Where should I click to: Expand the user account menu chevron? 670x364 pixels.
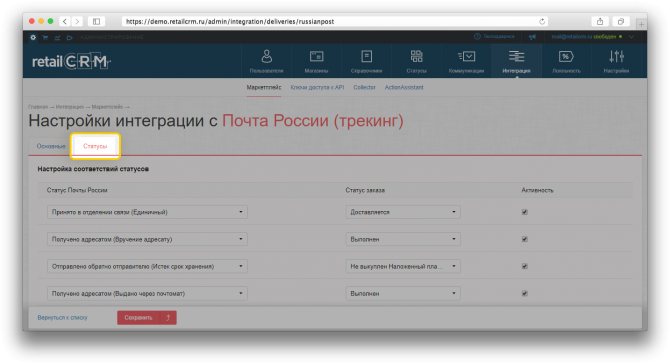click(631, 37)
